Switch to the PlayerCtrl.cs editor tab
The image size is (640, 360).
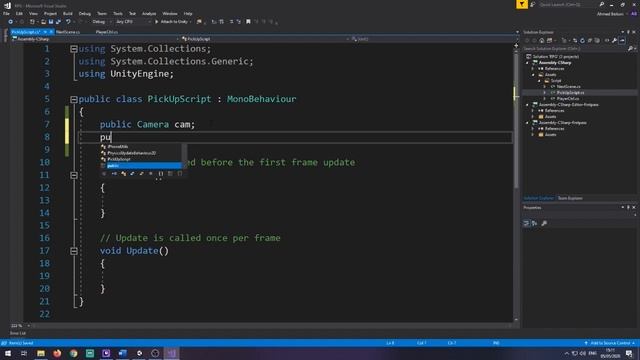107,32
